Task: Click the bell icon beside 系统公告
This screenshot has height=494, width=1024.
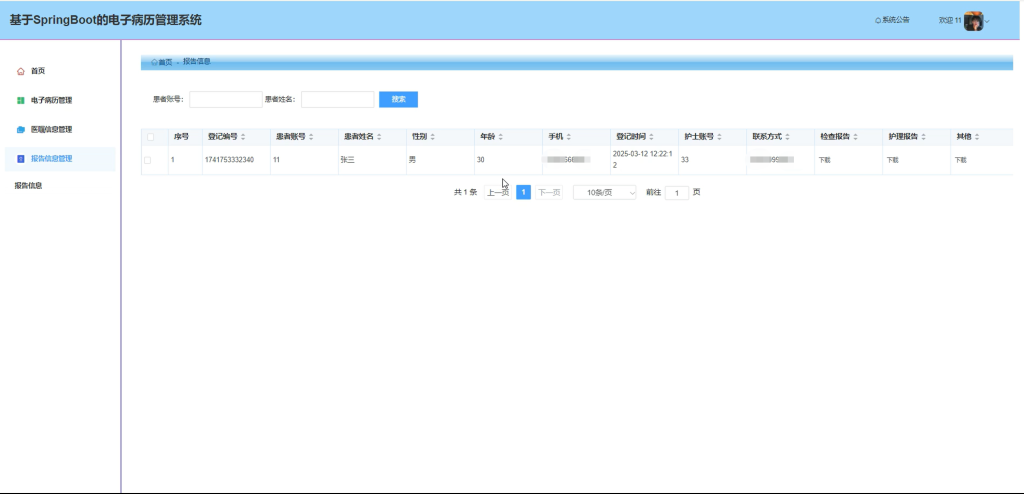Action: coord(878,21)
